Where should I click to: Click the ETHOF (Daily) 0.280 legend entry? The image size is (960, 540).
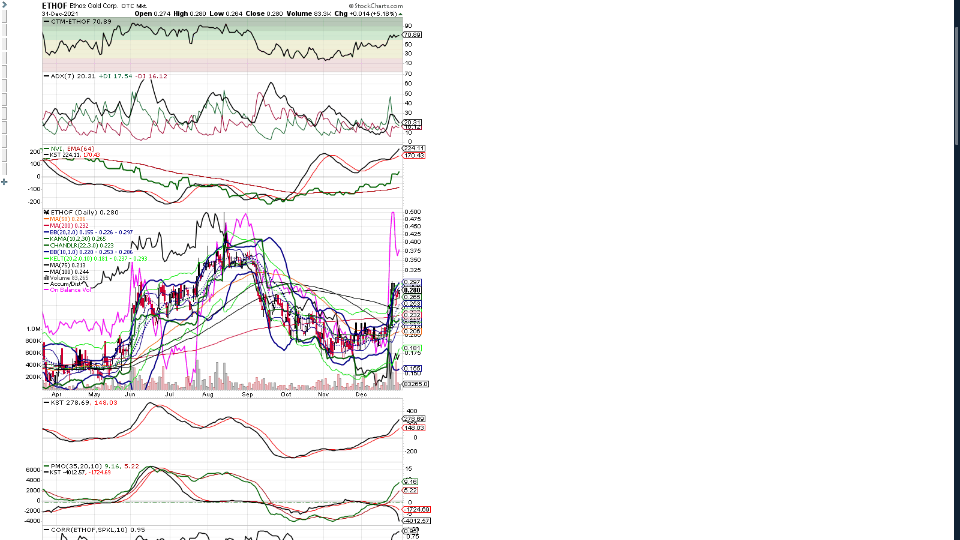pos(84,212)
